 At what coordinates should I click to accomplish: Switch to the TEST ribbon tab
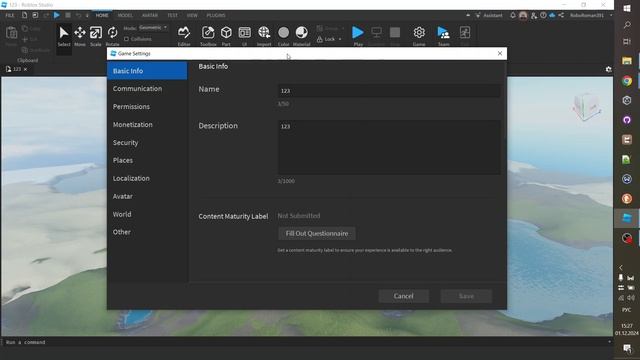pyautogui.click(x=173, y=15)
